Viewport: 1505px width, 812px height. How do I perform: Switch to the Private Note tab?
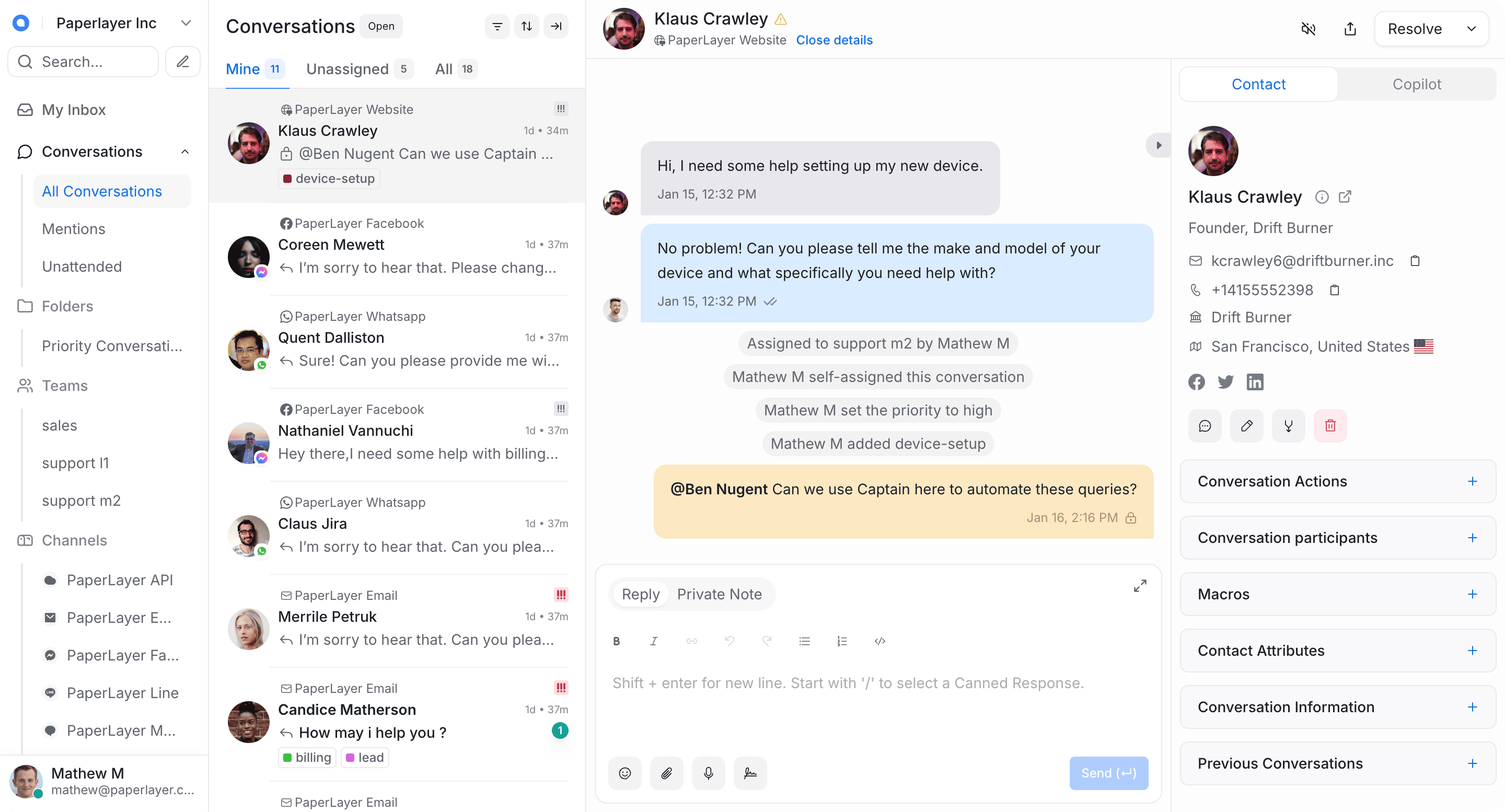[x=719, y=594]
